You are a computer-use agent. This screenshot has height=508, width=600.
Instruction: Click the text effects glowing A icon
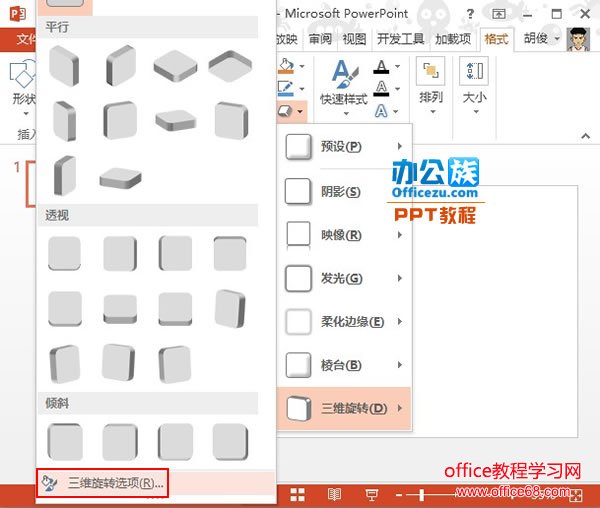tap(381, 111)
